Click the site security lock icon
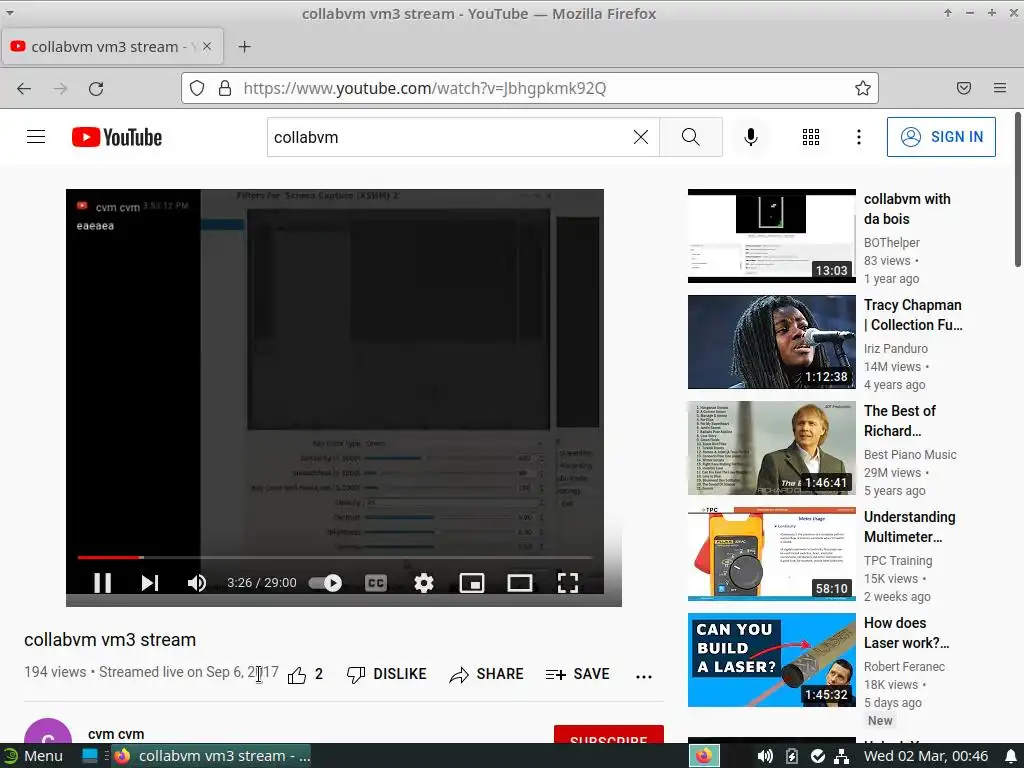Image resolution: width=1024 pixels, height=768 pixels. coord(225,88)
